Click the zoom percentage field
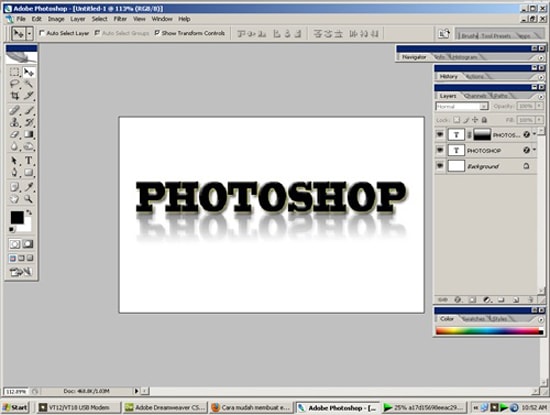Screen dimensions: 550x415 [x=15, y=391]
